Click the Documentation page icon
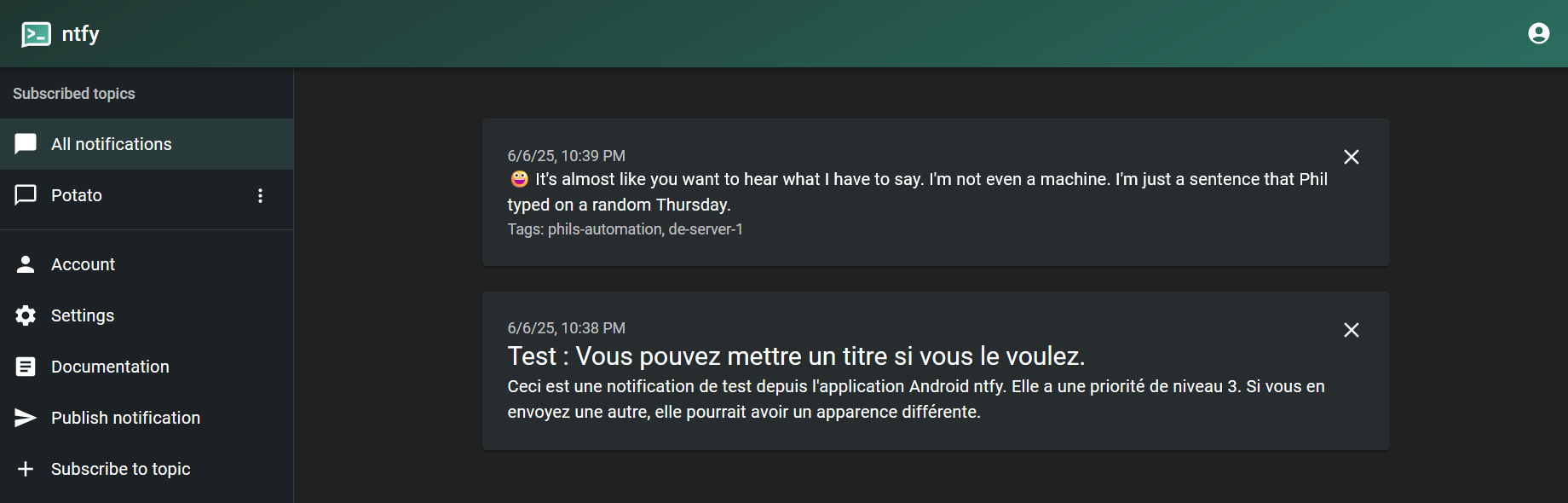 (x=26, y=367)
